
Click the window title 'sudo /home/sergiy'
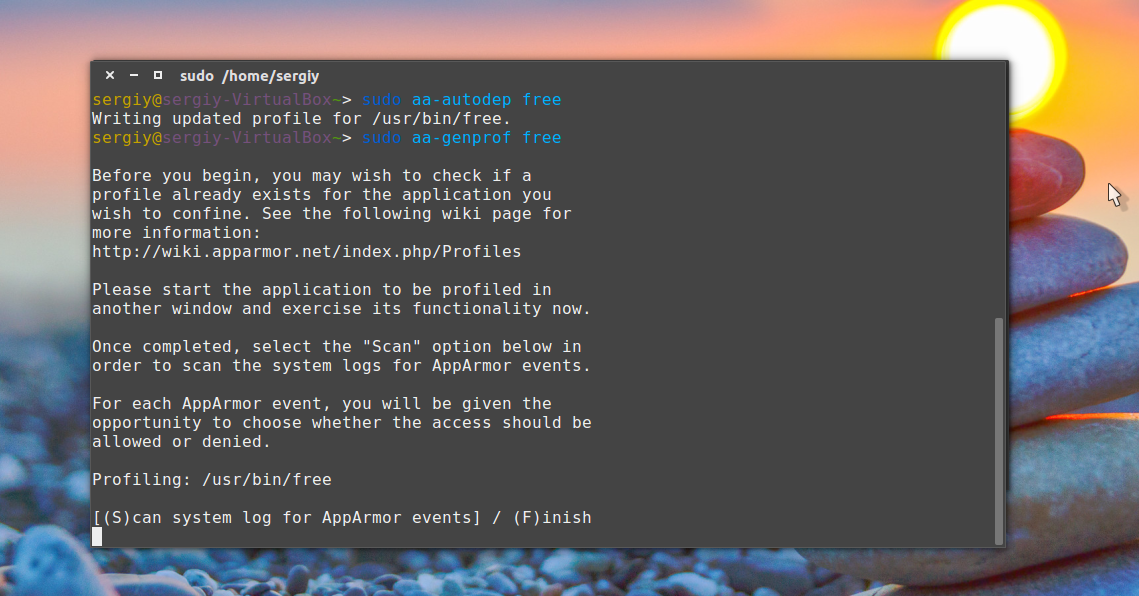[249, 76]
